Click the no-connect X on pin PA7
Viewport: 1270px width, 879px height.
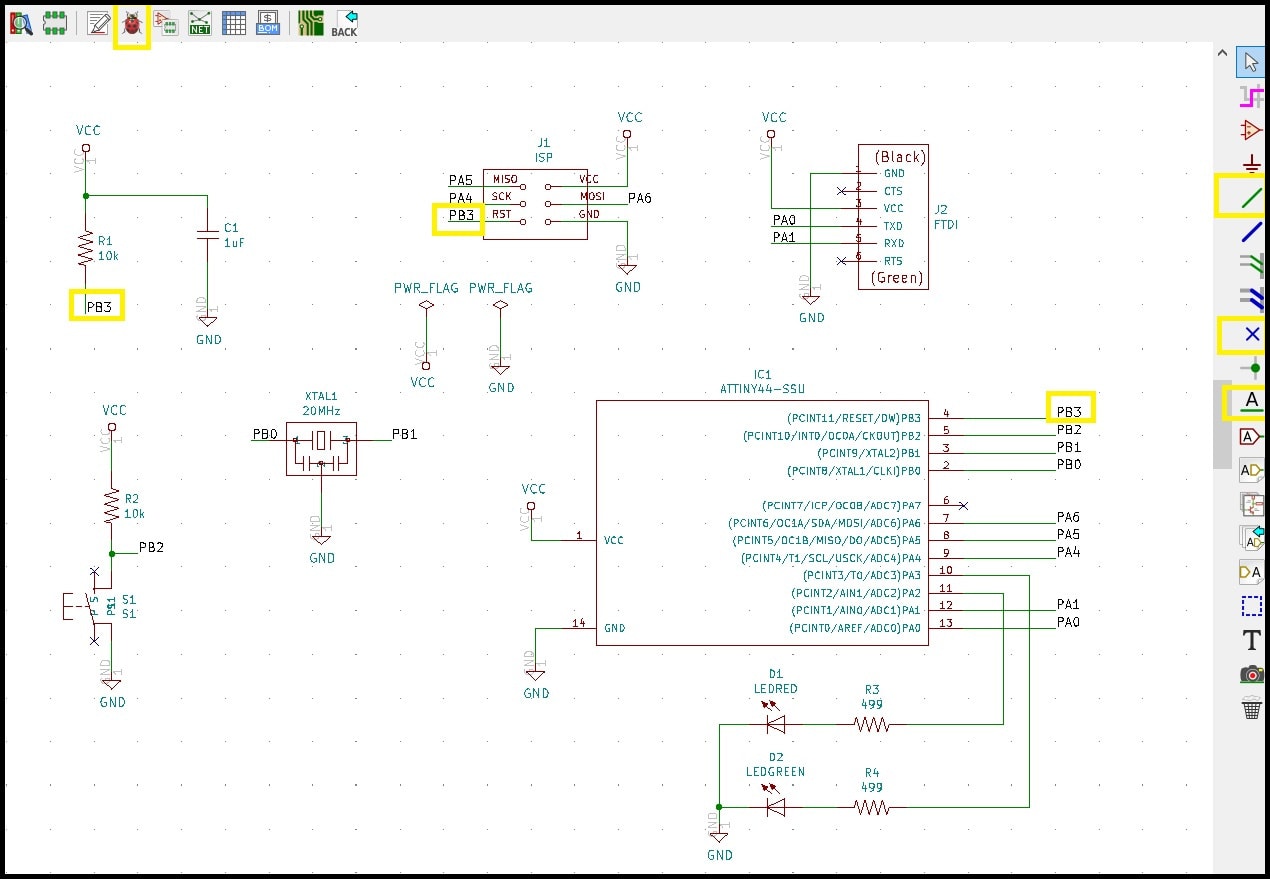pyautogui.click(x=962, y=506)
